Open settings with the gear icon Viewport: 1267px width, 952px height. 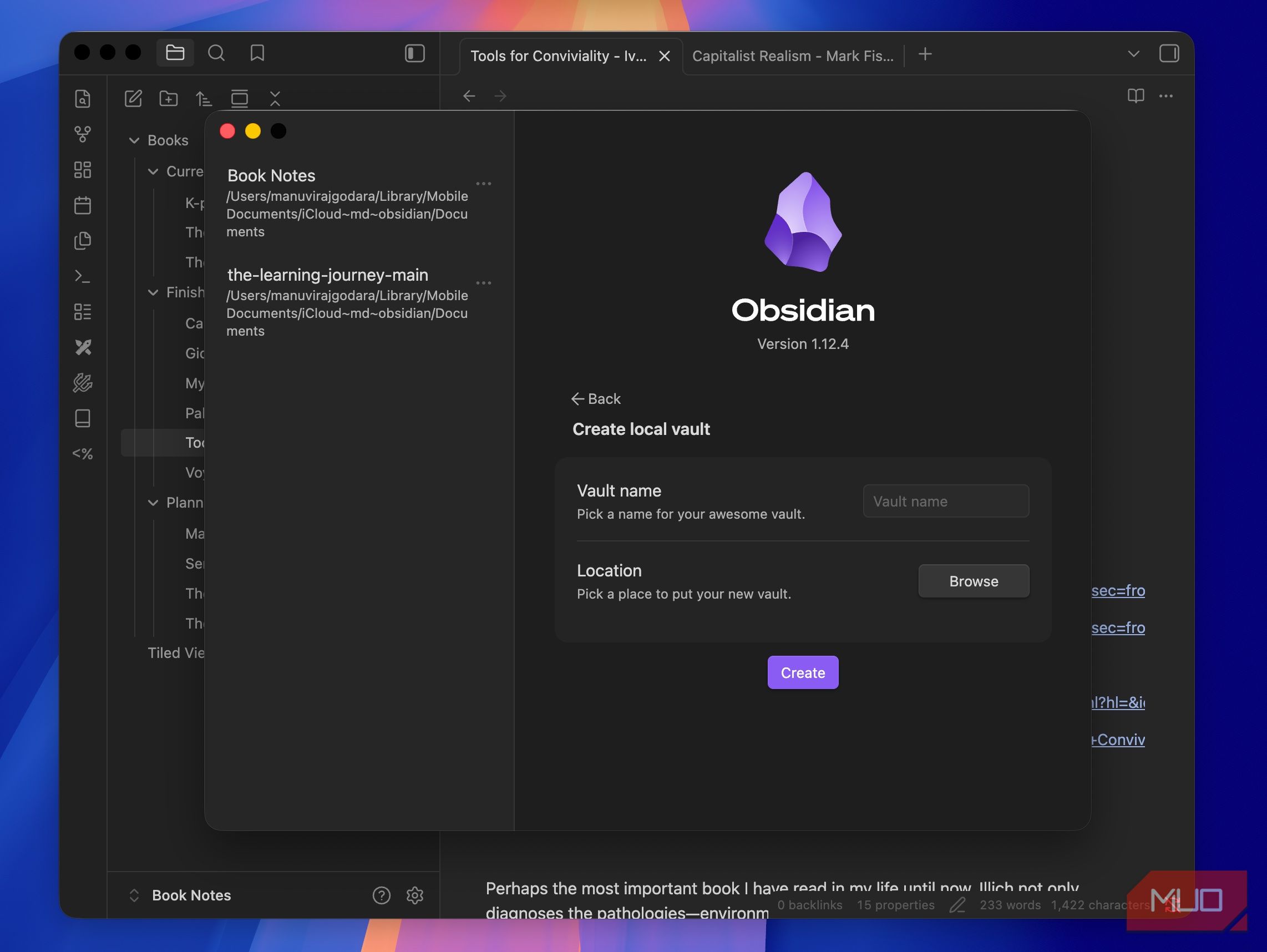click(415, 895)
